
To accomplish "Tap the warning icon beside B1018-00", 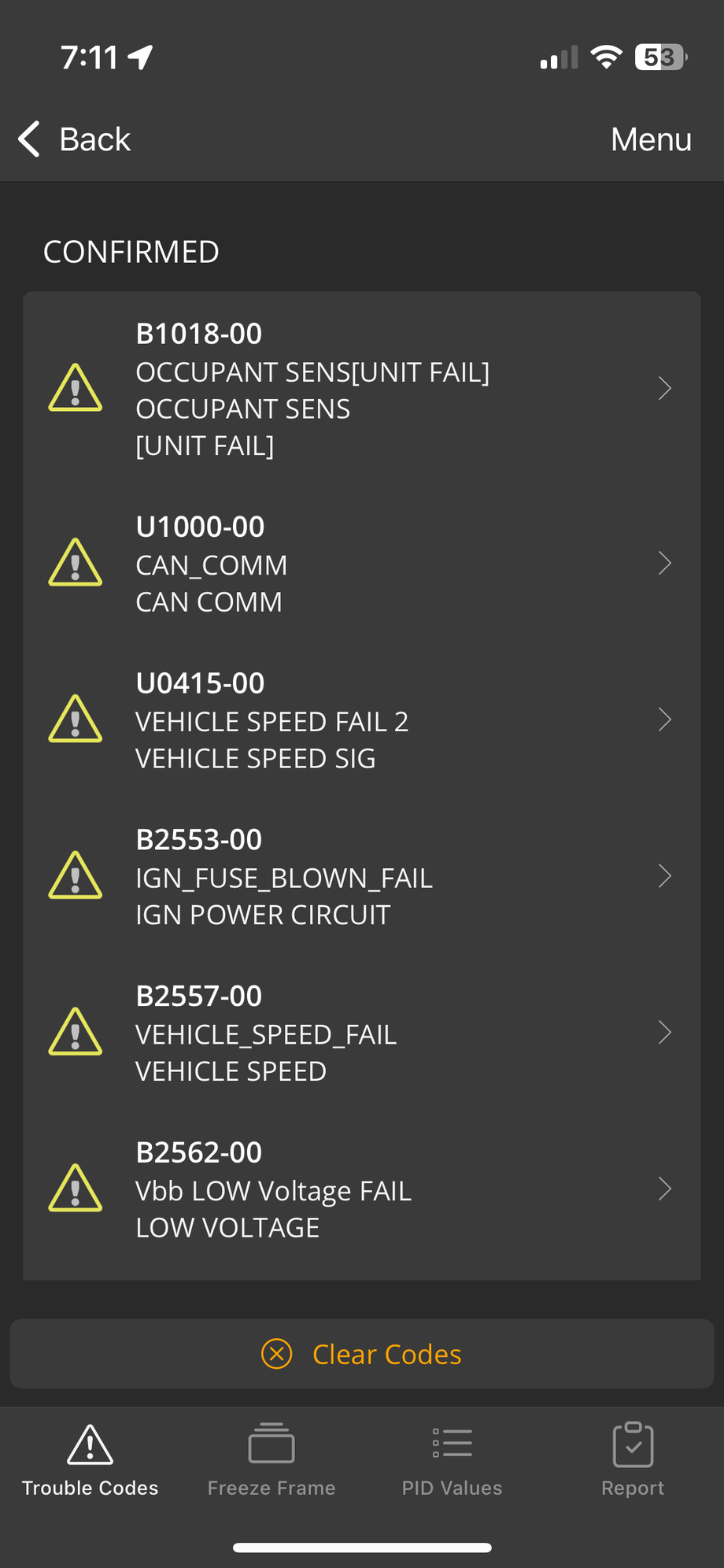I will [x=76, y=388].
